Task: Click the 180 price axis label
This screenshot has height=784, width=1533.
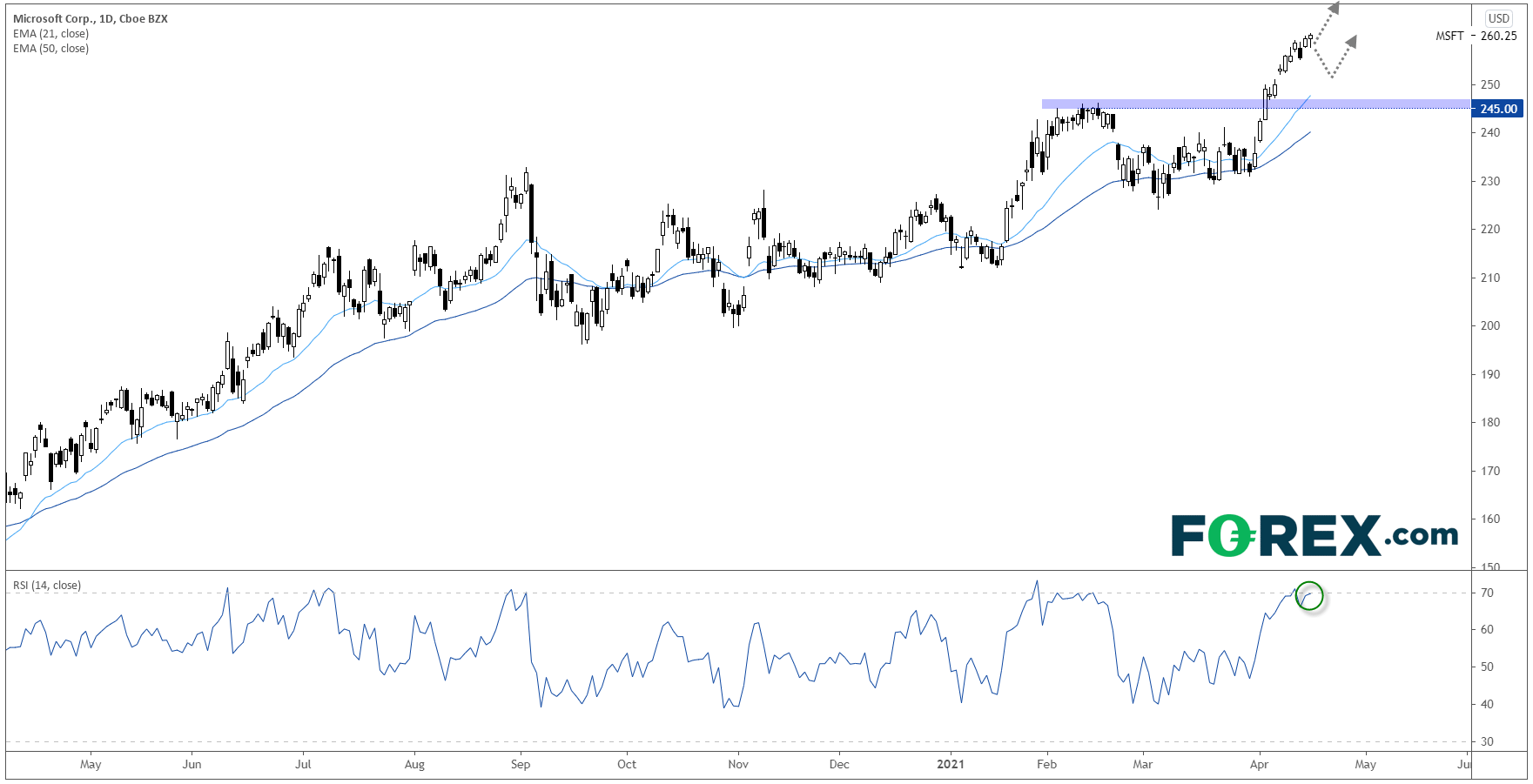Action: [1490, 422]
